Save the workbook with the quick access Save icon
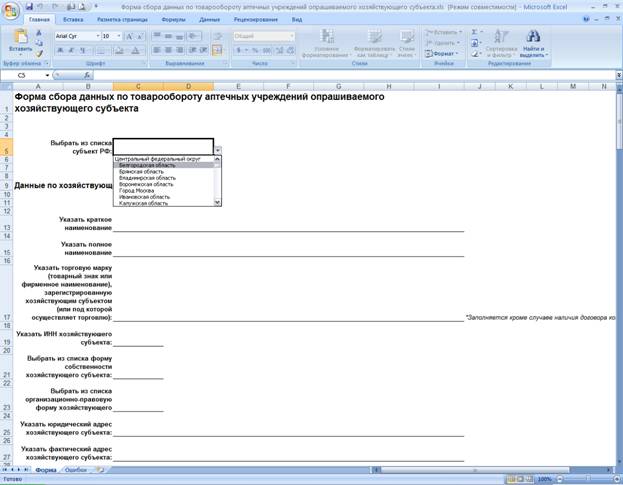623x485 pixels. (29, 7)
